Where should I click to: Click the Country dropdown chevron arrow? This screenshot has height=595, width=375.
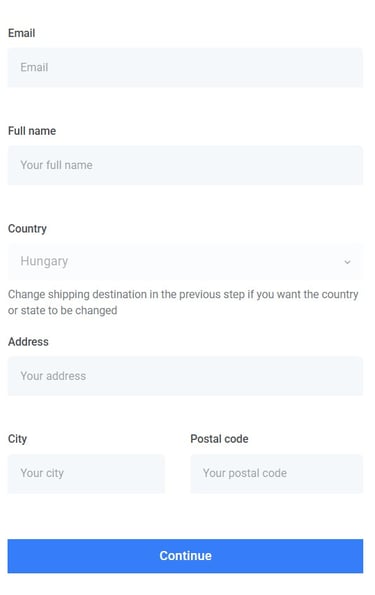coord(347,262)
